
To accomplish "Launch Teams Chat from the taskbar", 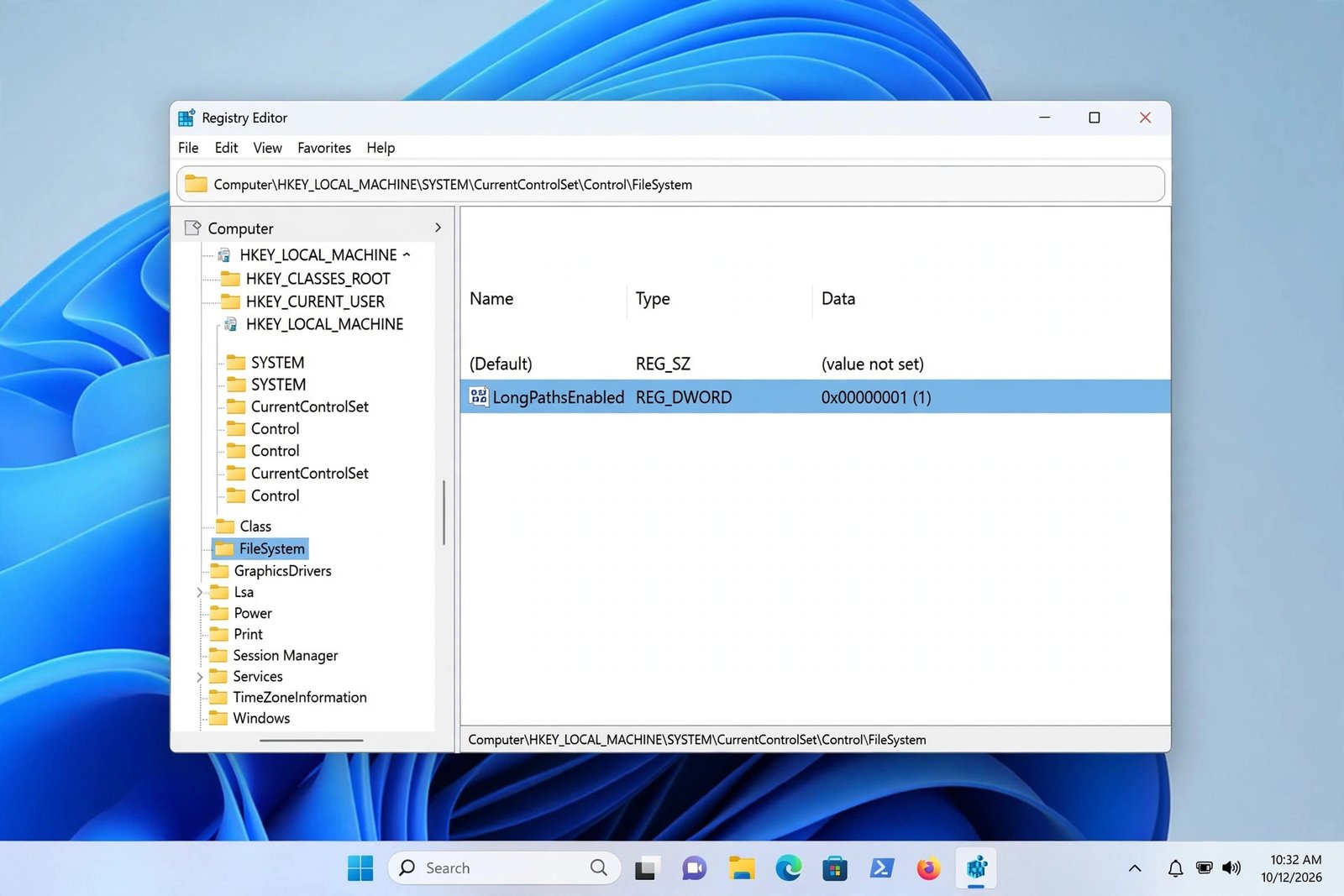I will [x=694, y=868].
